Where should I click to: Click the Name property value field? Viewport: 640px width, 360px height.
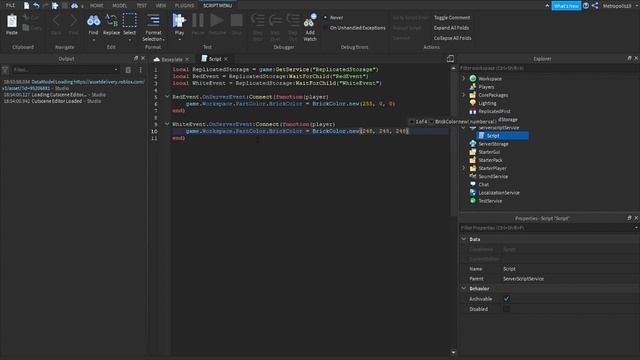coord(570,269)
